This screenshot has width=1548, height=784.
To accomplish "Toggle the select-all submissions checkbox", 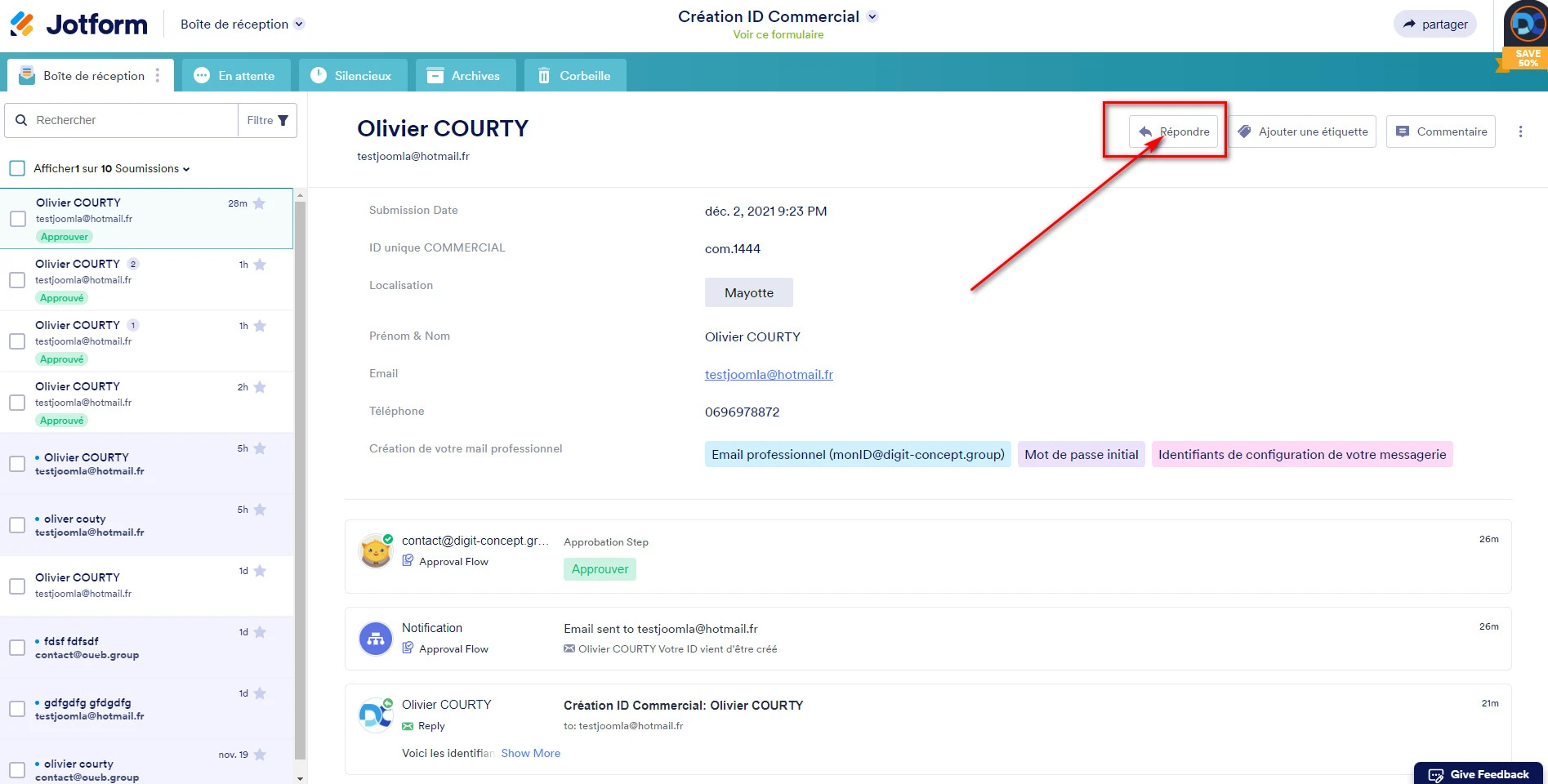I will coord(17,168).
